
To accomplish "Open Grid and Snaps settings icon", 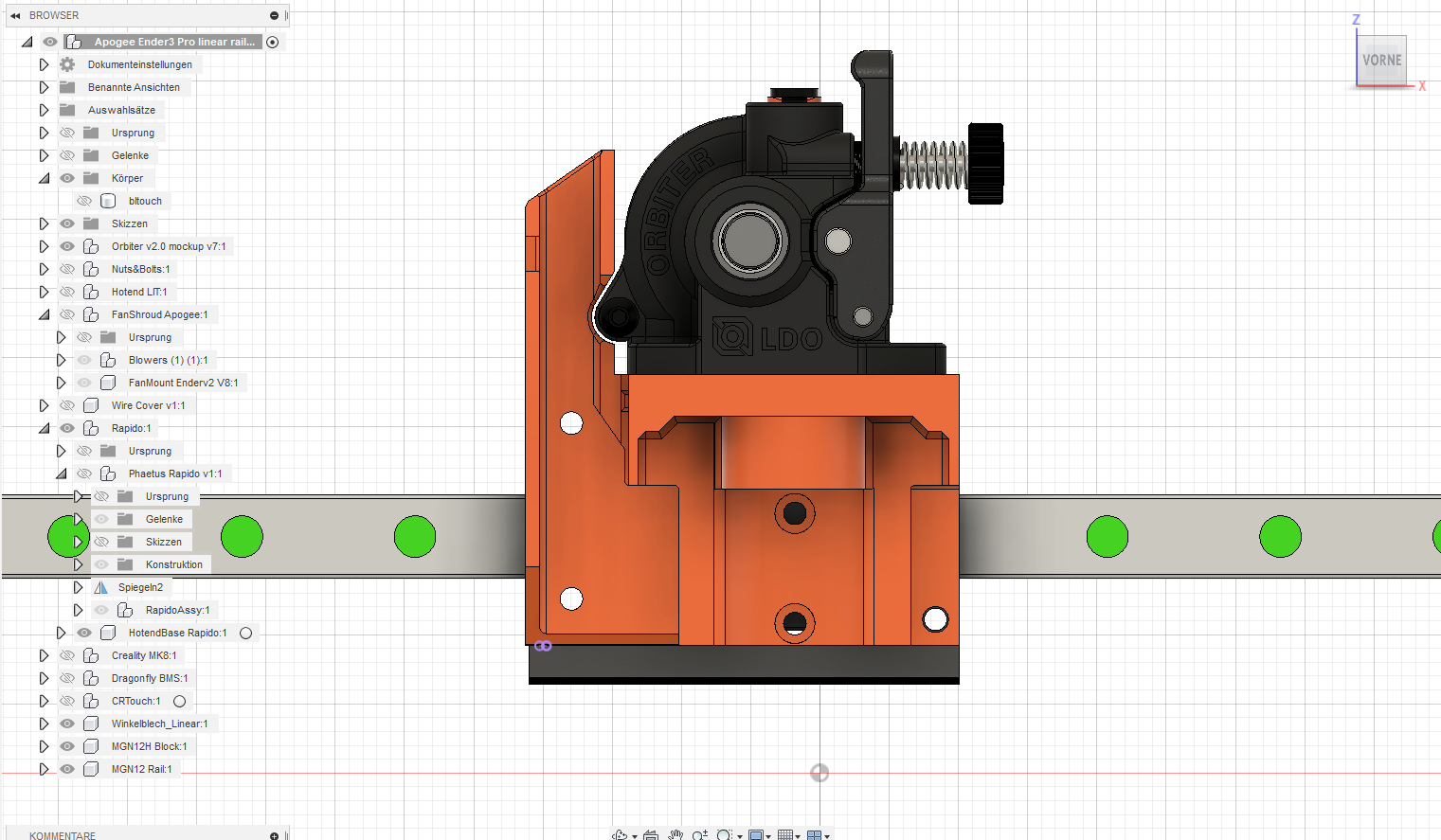I will point(784,835).
